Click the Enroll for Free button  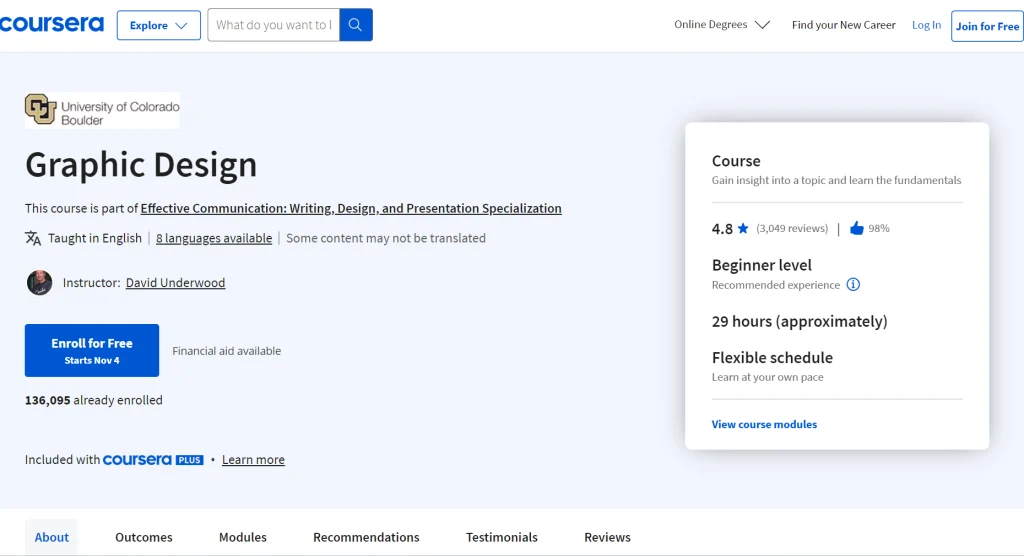[92, 350]
